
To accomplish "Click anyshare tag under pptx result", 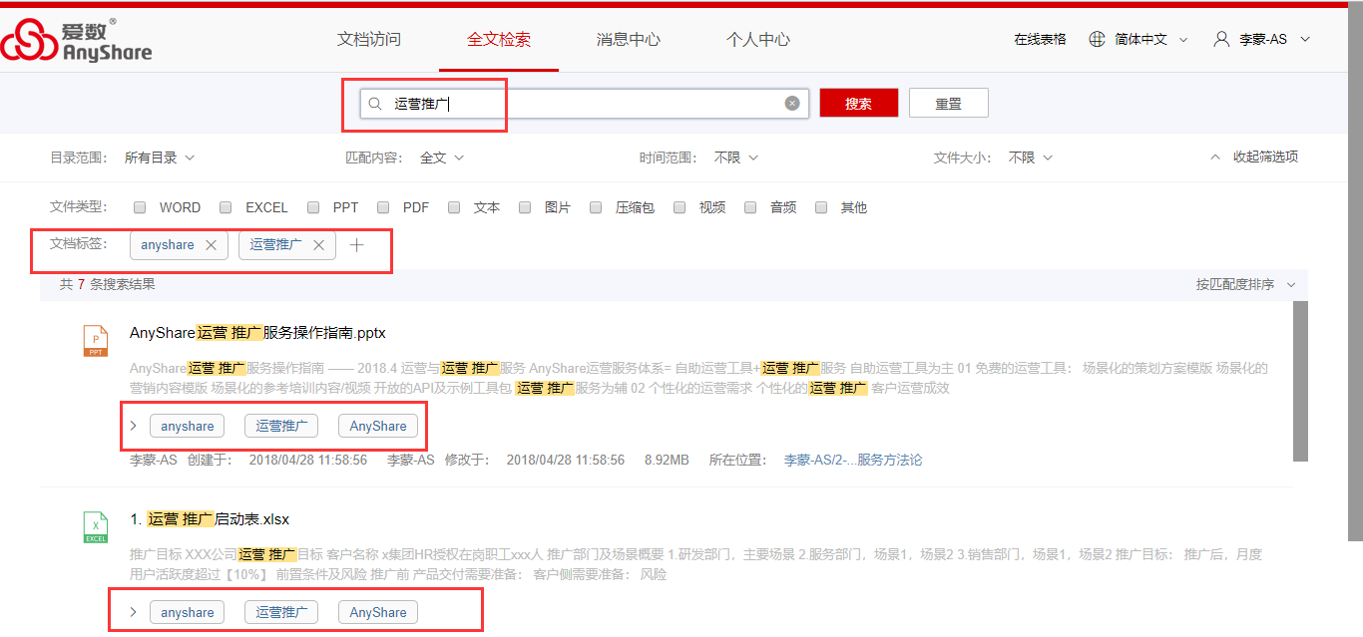I will pyautogui.click(x=187, y=426).
